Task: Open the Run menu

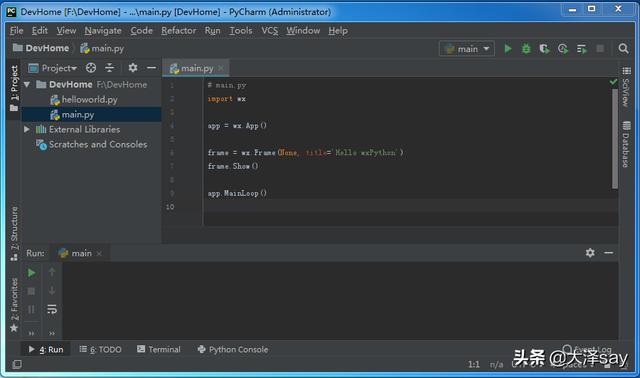Action: pos(212,31)
